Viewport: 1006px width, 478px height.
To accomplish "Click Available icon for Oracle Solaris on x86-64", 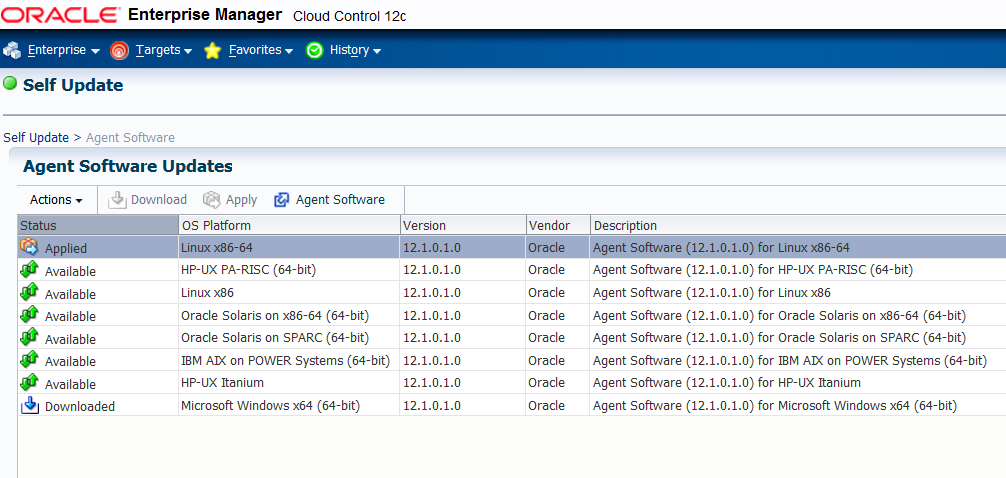I will [x=30, y=314].
